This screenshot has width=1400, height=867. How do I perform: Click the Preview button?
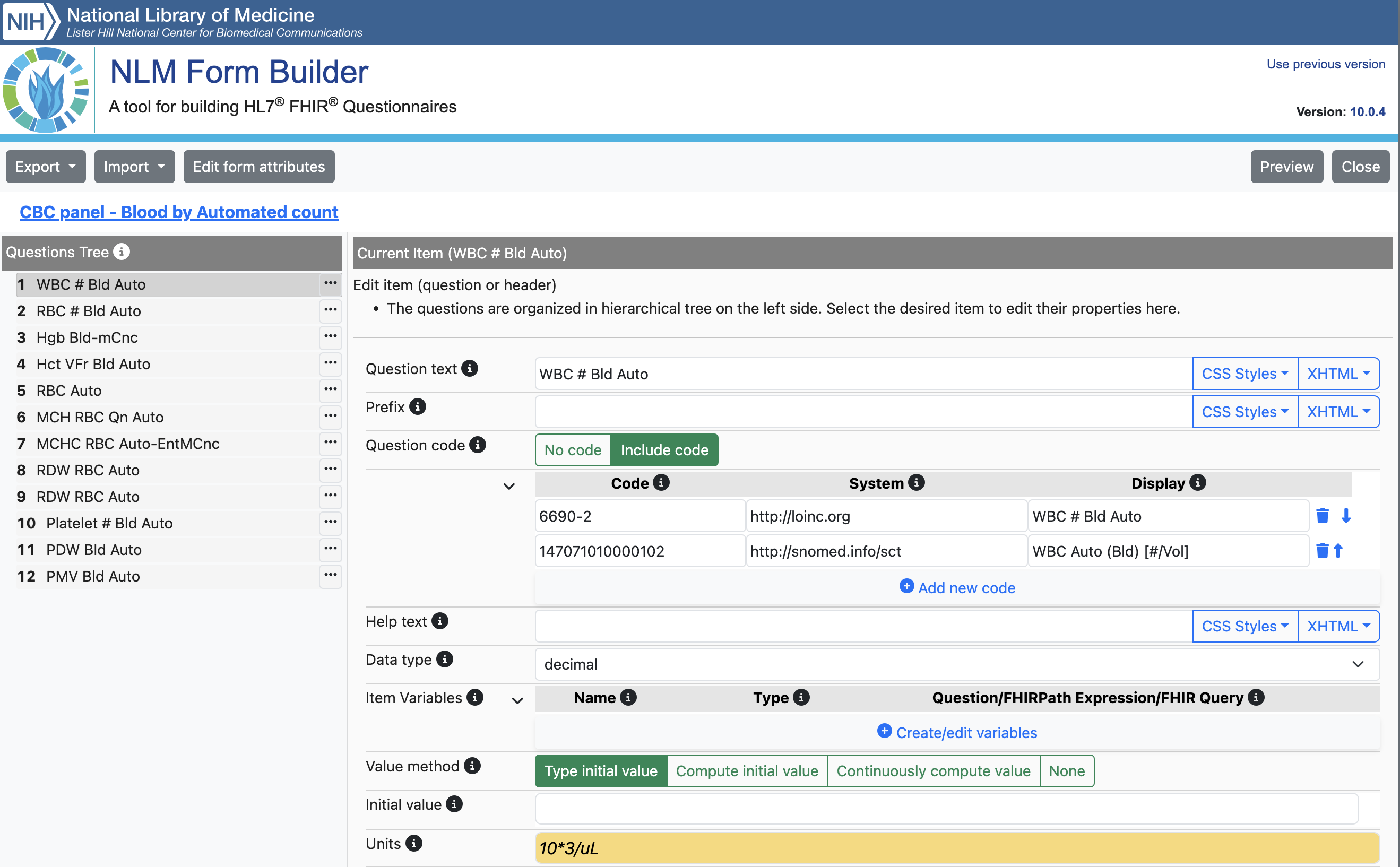coord(1286,167)
